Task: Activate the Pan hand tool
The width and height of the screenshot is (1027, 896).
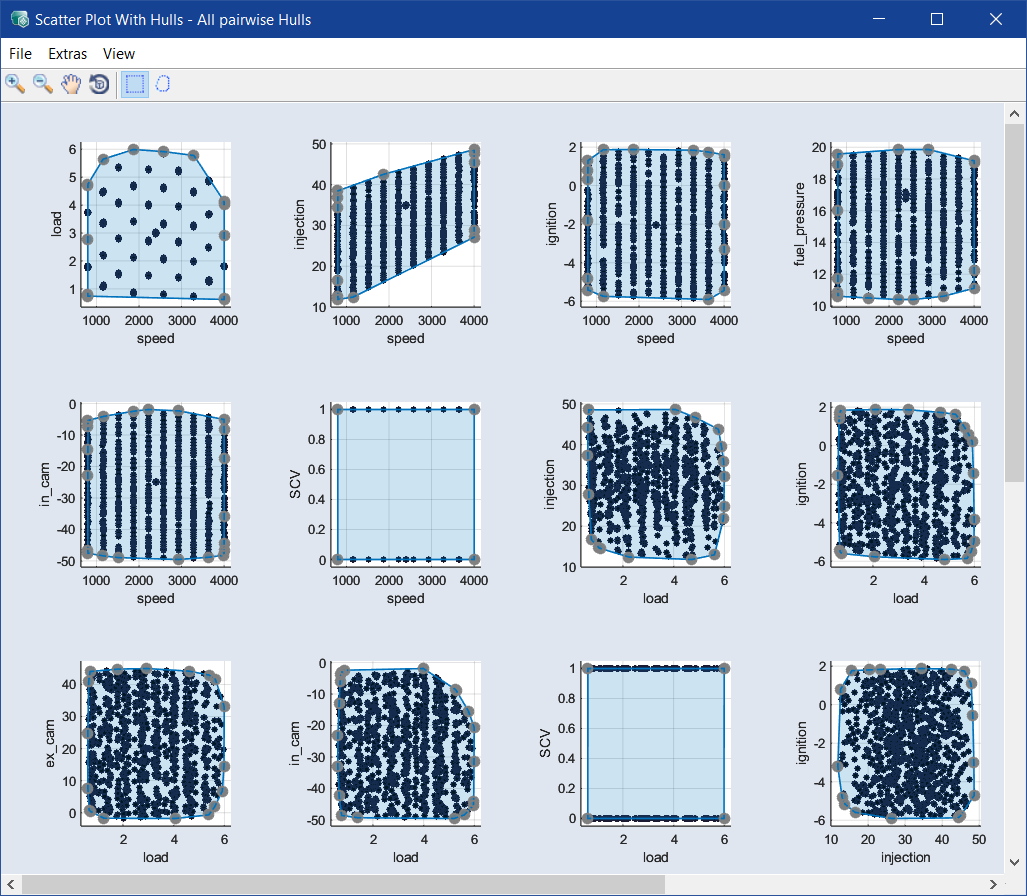Action: [x=71, y=84]
